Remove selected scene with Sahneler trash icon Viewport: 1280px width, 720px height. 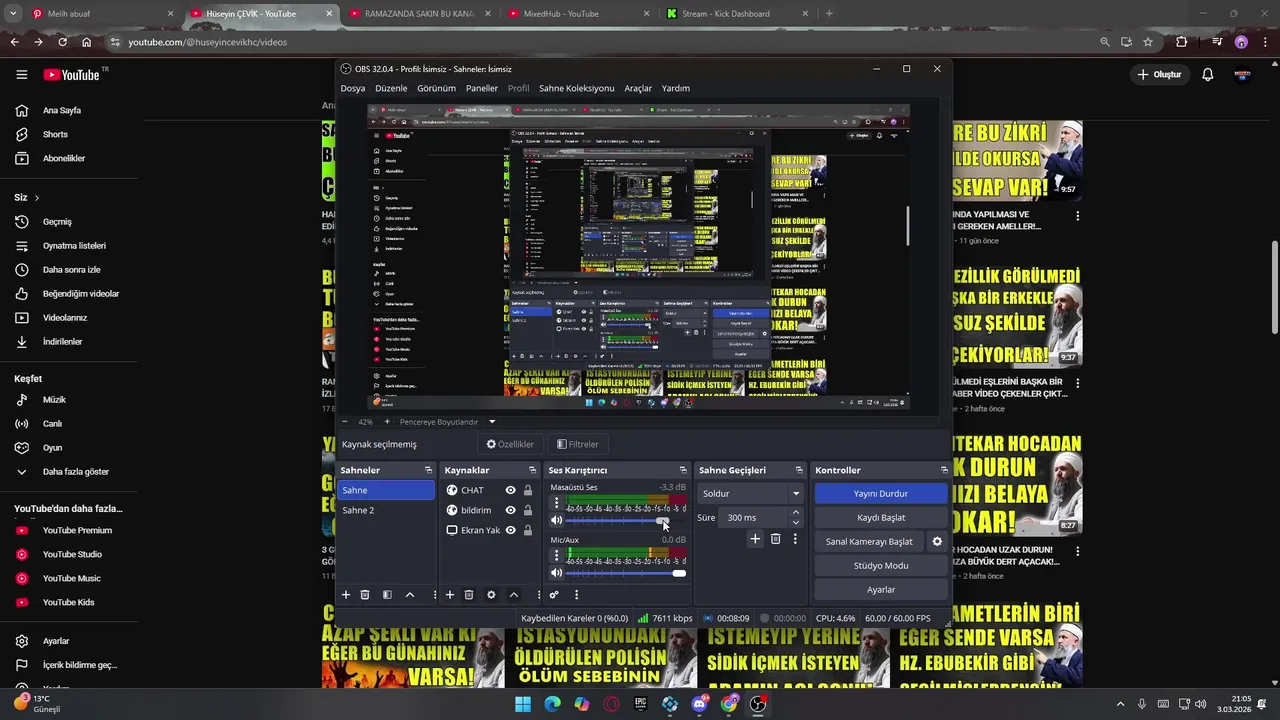365,595
